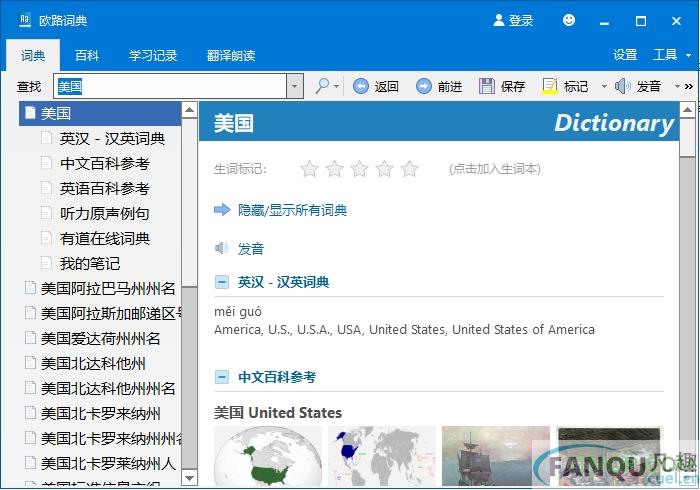Switch to the 百科 tab
This screenshot has height=490, width=700.
87,55
